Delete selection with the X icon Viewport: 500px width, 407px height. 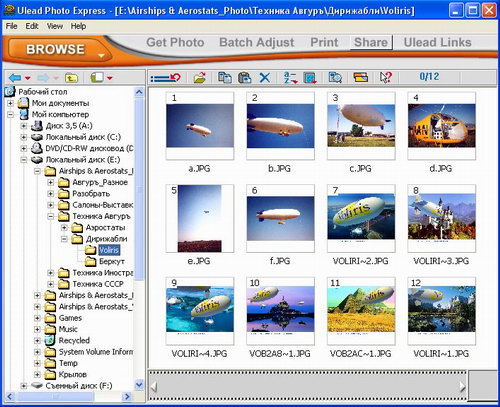coord(265,78)
